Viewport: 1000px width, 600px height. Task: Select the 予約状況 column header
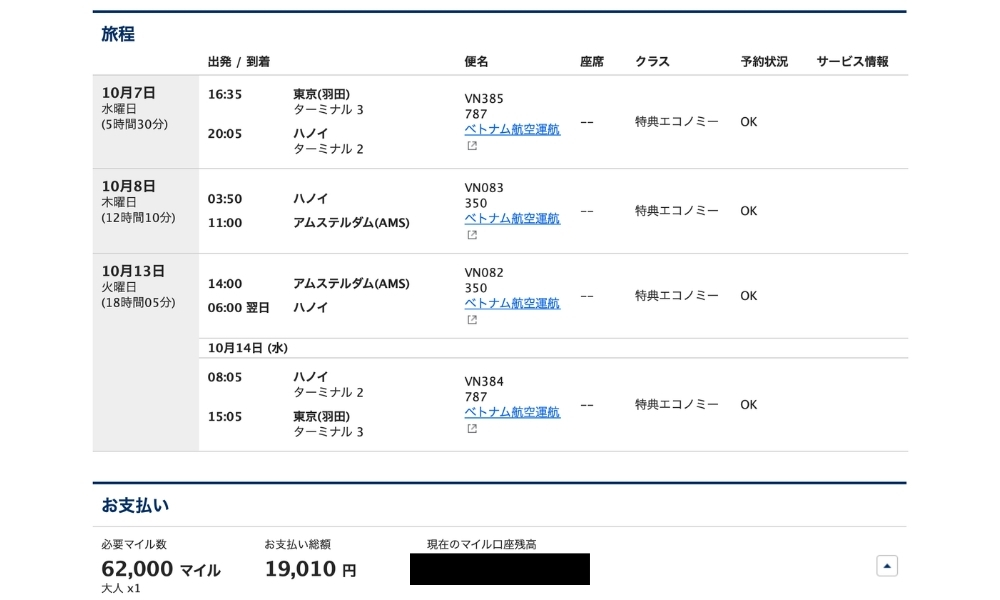[765, 61]
